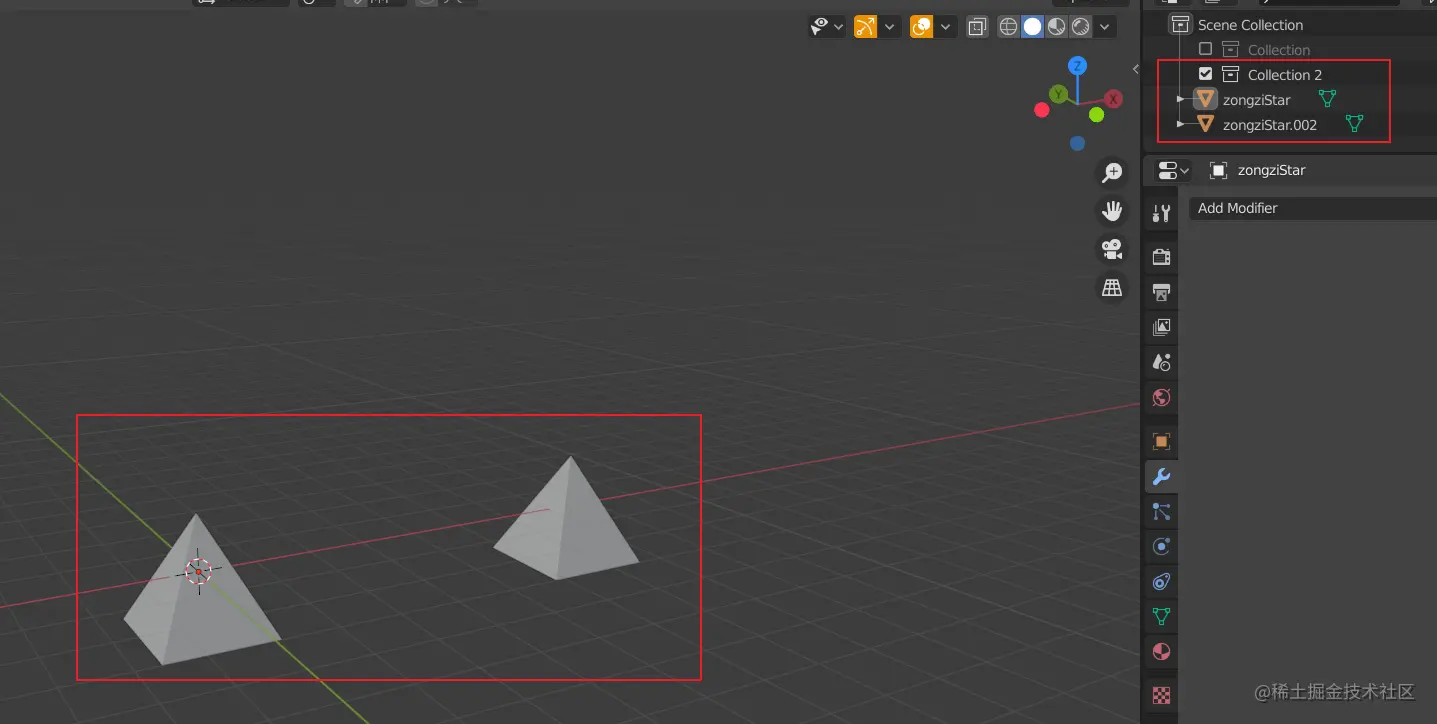
Task: Click the mesh data icon beside zongziStar.002
Action: pos(1354,124)
